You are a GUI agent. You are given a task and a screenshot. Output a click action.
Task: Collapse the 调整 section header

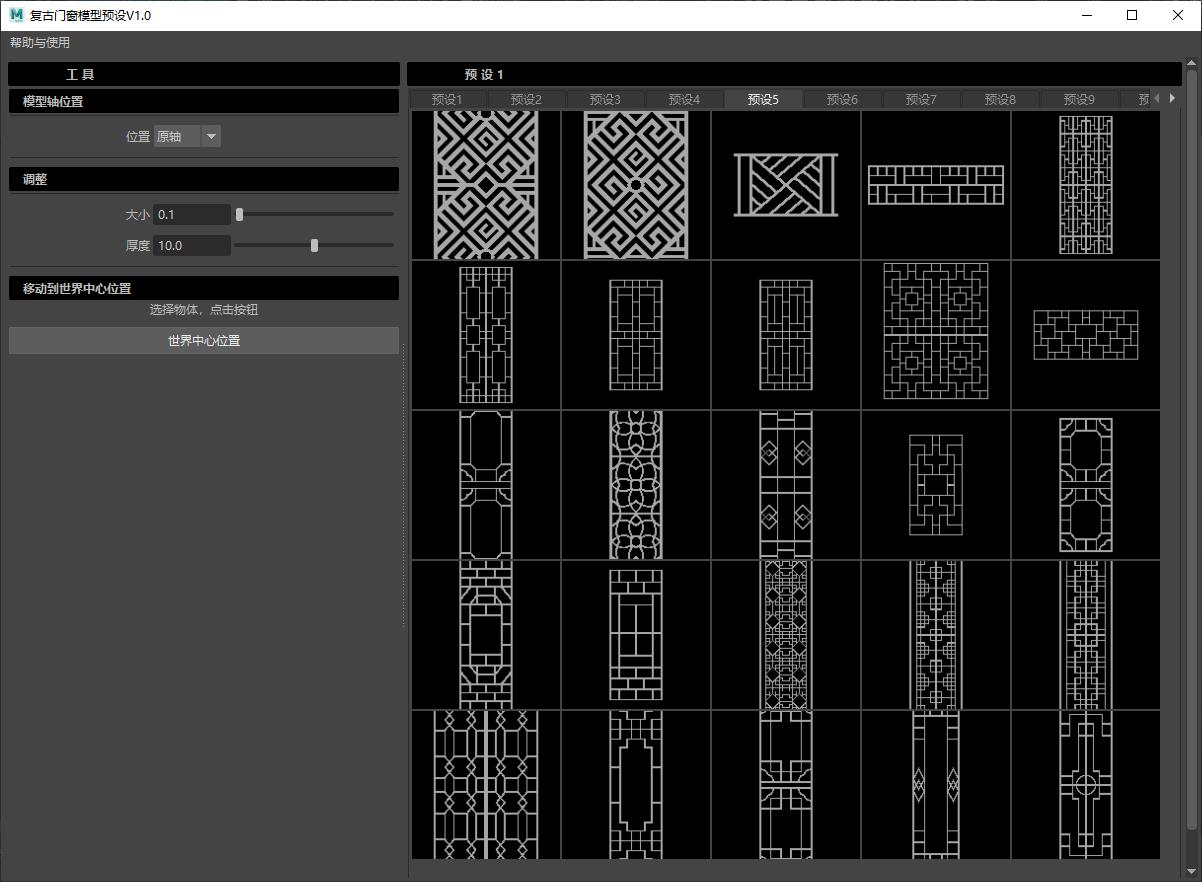(x=204, y=180)
